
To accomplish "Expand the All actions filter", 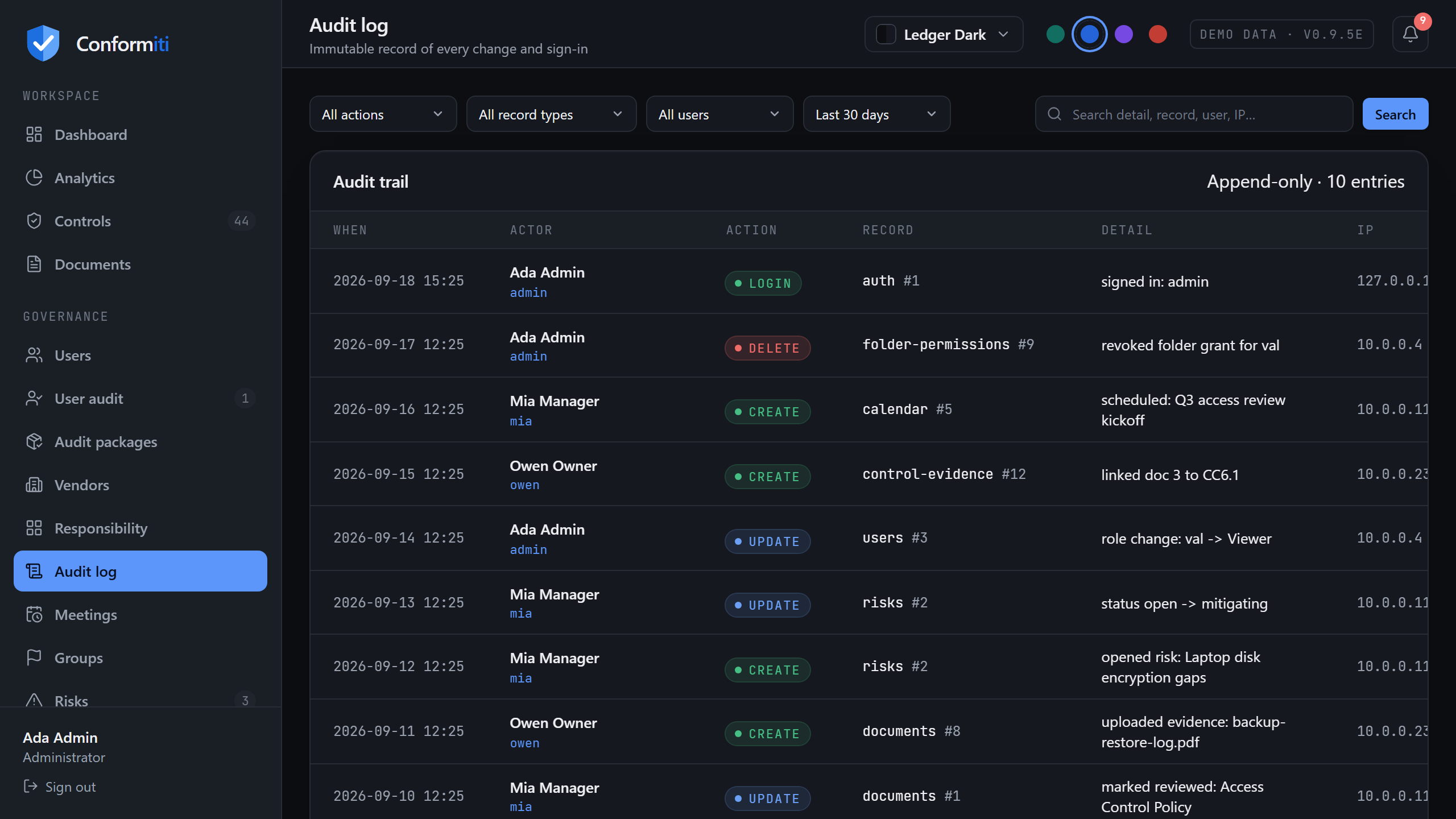I will tap(383, 114).
